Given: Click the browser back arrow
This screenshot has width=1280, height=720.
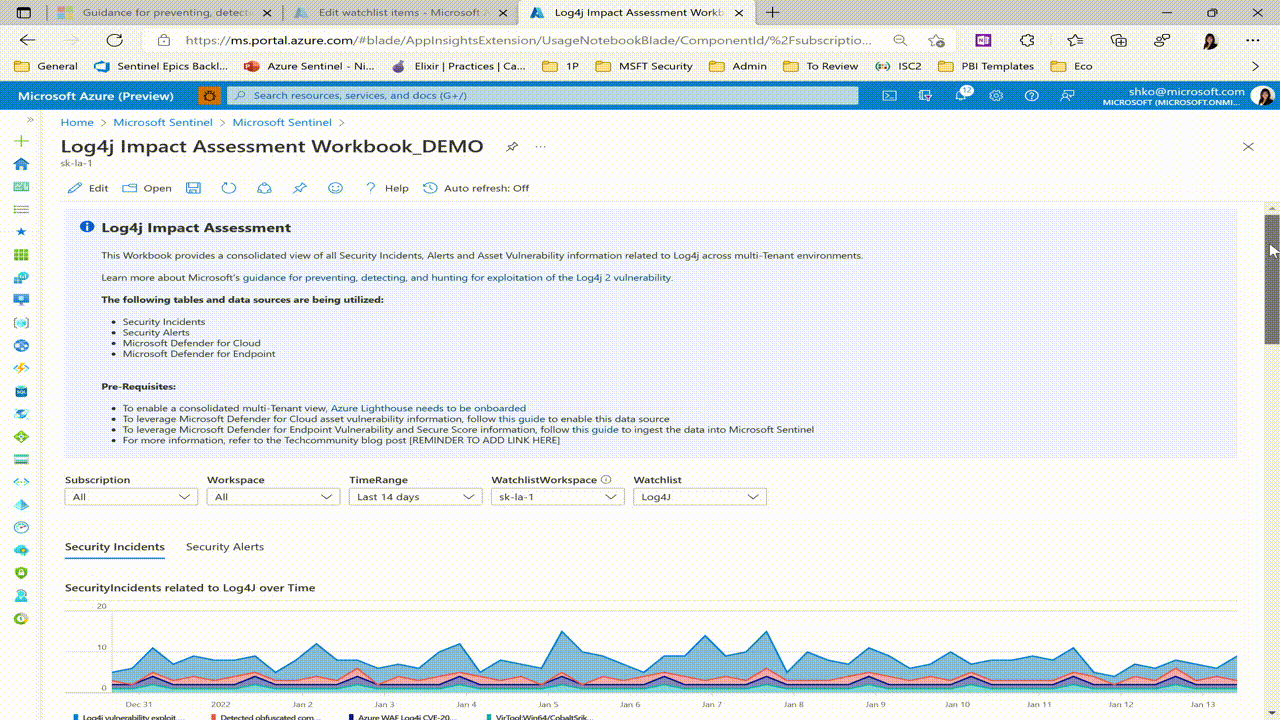Looking at the screenshot, I should click(x=27, y=40).
